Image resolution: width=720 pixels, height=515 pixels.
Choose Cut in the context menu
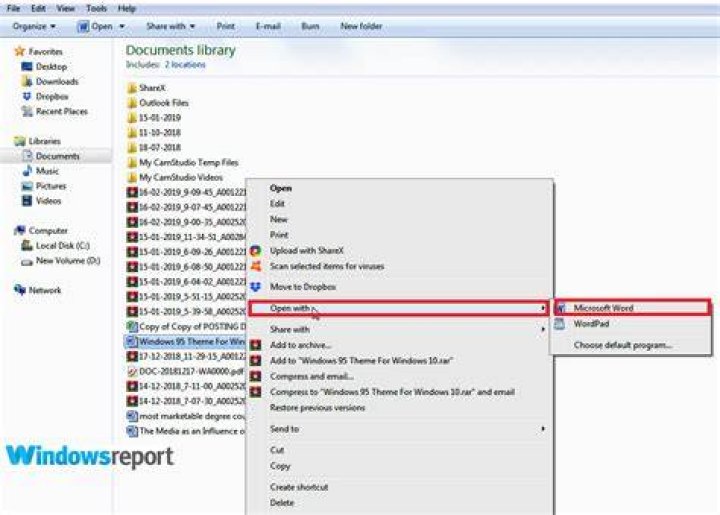277,450
